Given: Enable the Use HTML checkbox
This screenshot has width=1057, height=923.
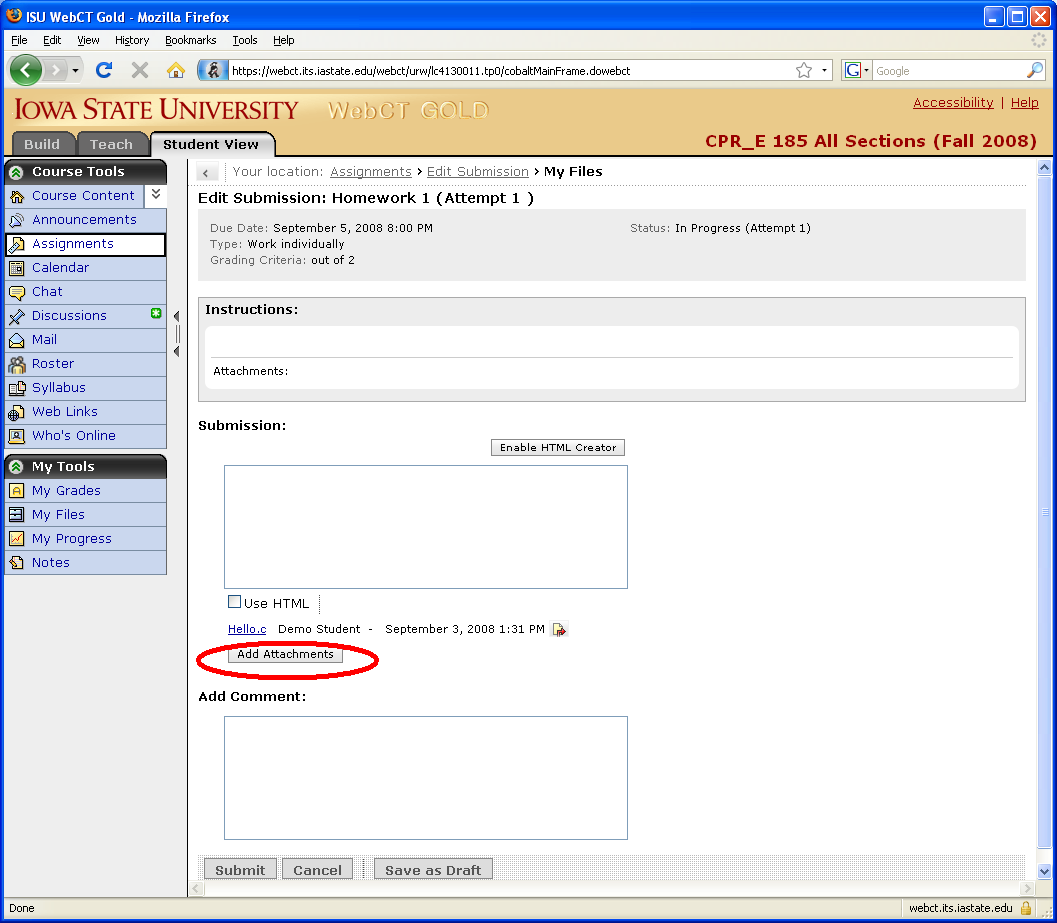Looking at the screenshot, I should (235, 602).
